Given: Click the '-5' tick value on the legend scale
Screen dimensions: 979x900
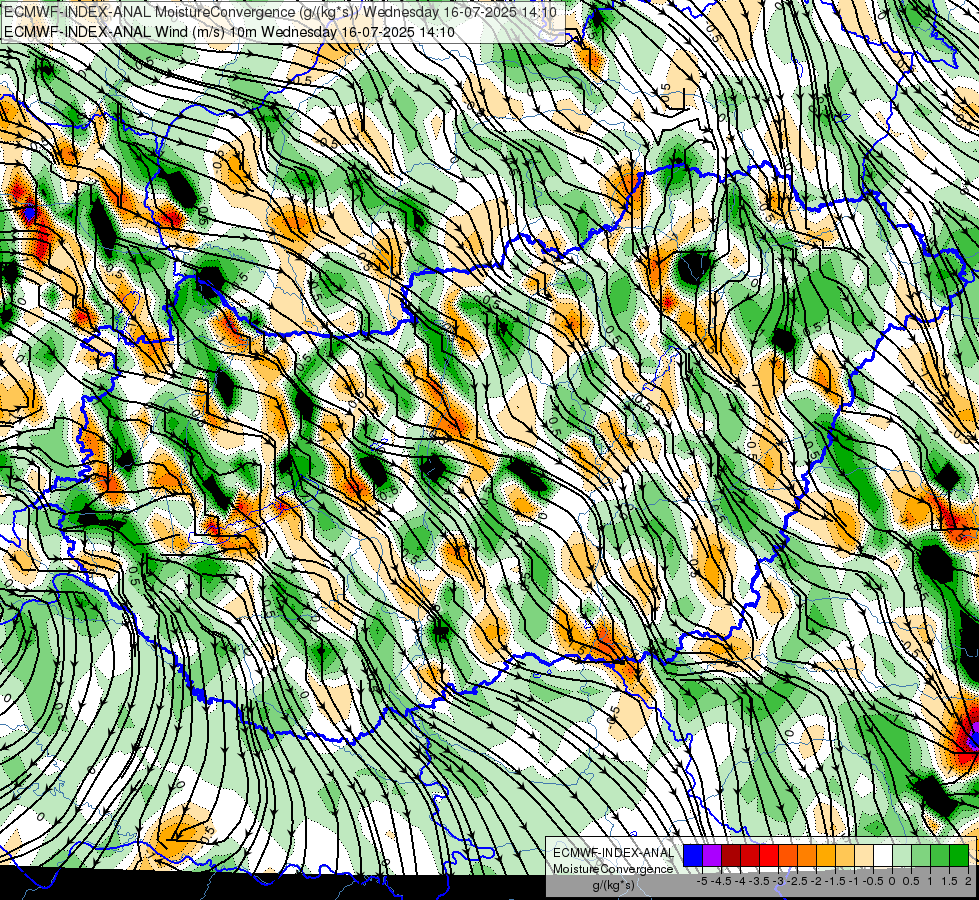Looking at the screenshot, I should [x=702, y=881].
